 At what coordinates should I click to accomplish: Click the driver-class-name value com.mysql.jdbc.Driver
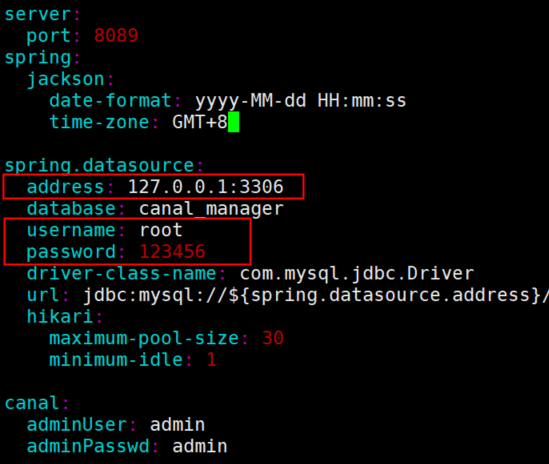coord(357,274)
